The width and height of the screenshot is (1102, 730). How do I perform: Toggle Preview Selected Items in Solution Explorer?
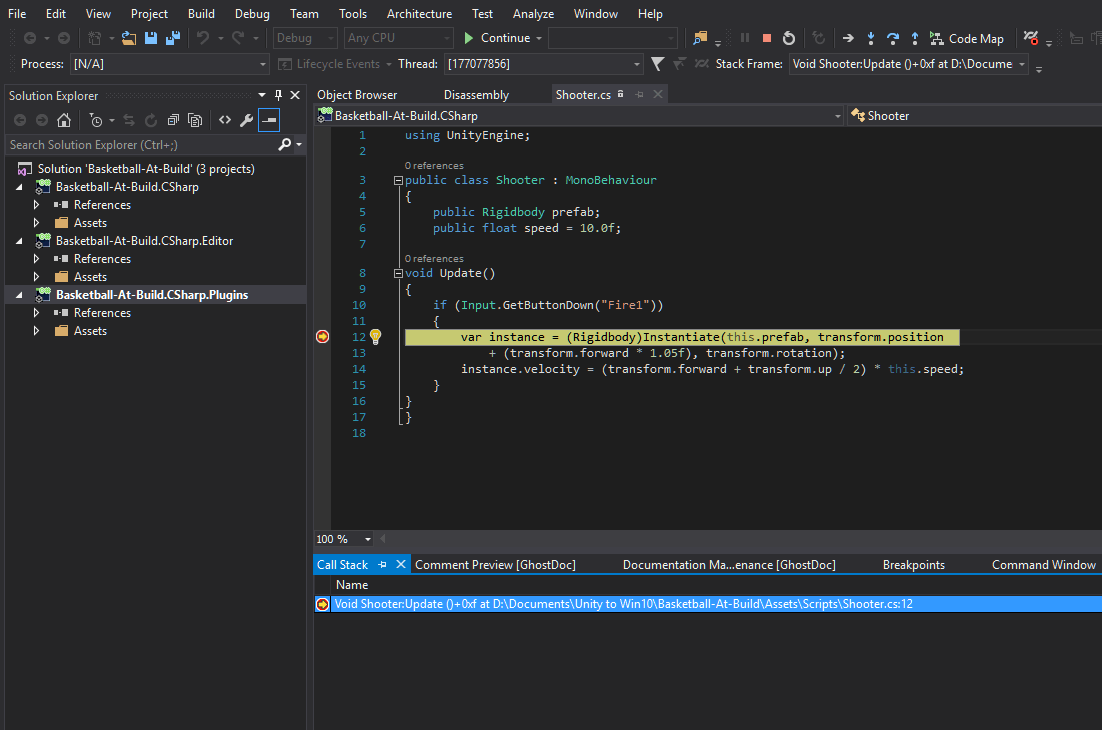click(x=268, y=119)
